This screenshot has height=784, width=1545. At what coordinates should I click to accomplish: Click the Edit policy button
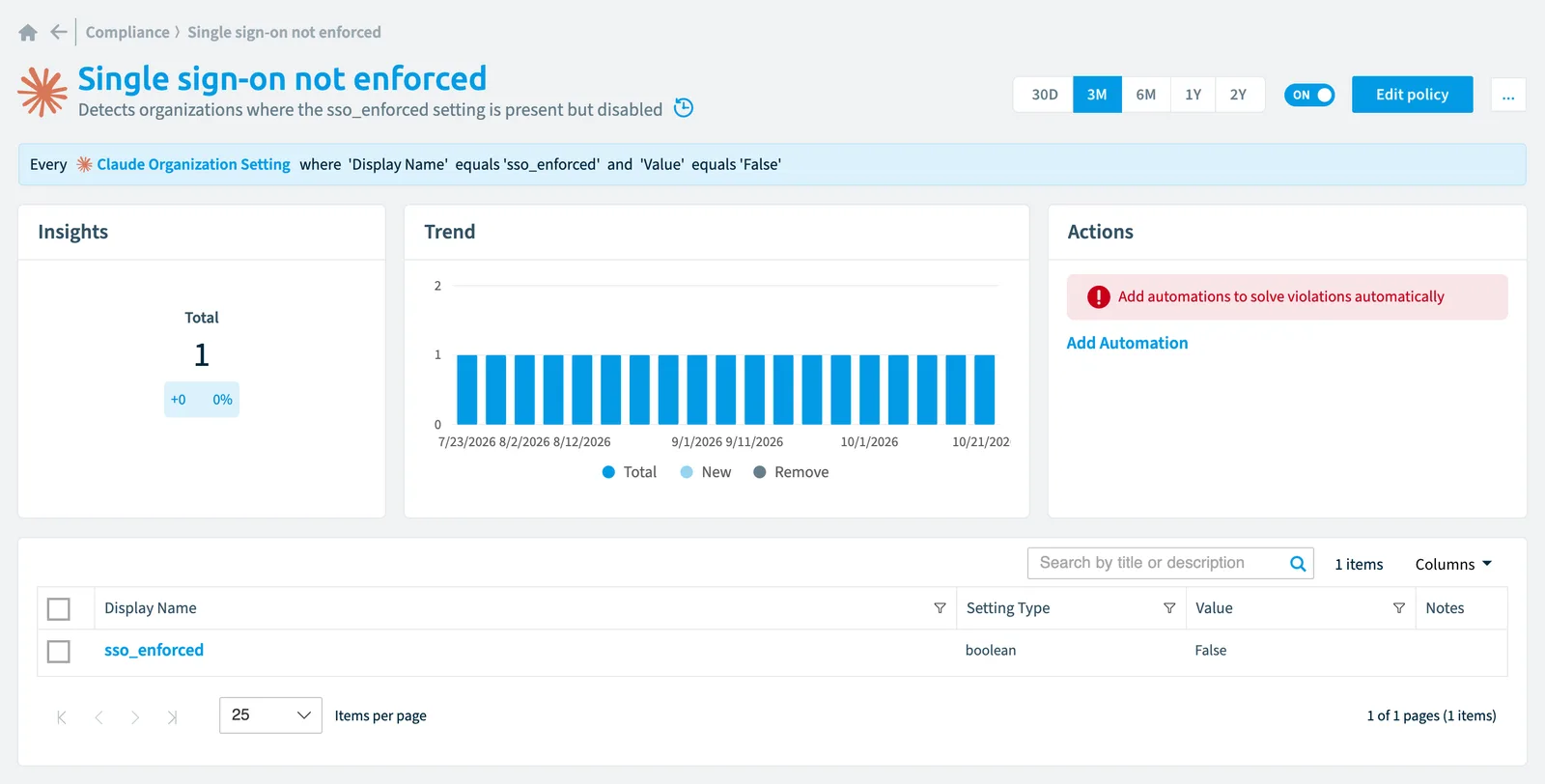[x=1413, y=95]
